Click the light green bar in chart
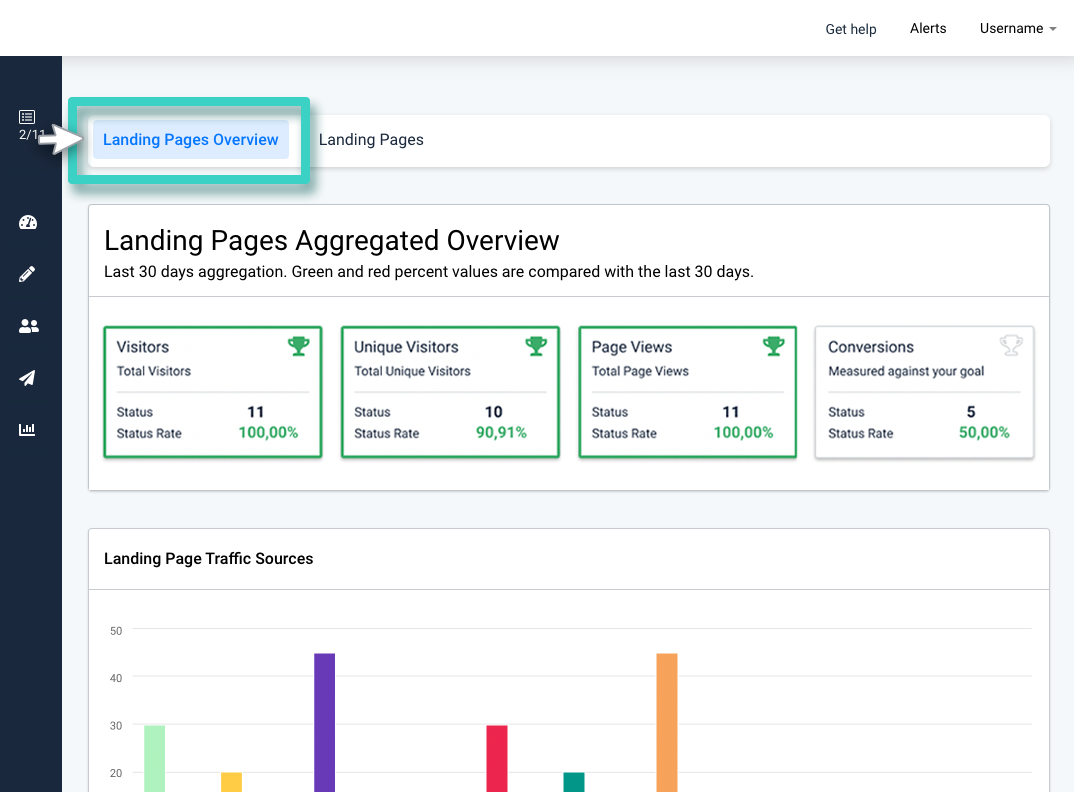Viewport: 1074px width, 792px height. pyautogui.click(x=155, y=758)
